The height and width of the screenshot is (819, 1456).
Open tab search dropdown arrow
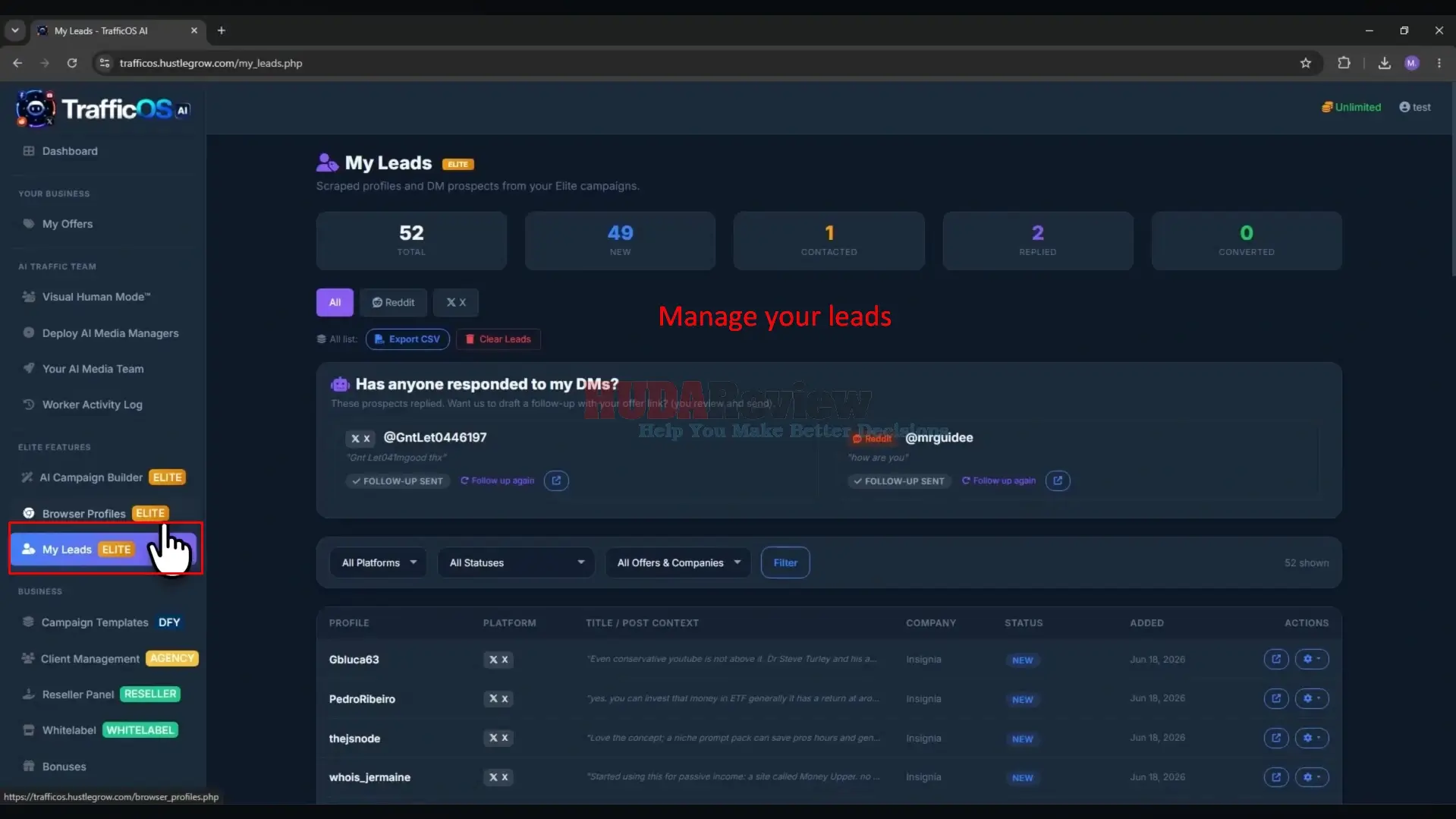coord(14,30)
